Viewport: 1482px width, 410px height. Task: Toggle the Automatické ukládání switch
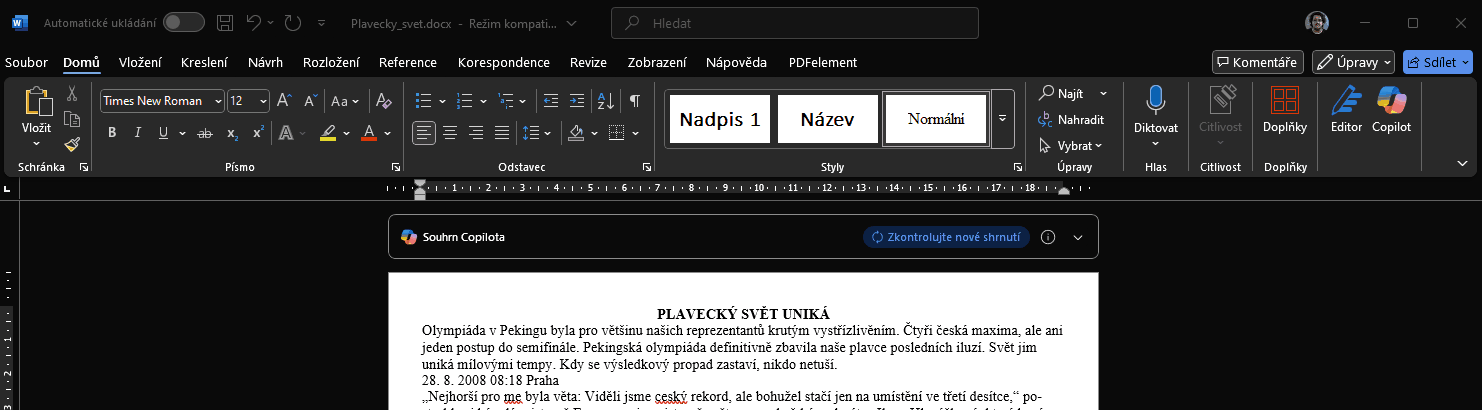click(x=183, y=22)
